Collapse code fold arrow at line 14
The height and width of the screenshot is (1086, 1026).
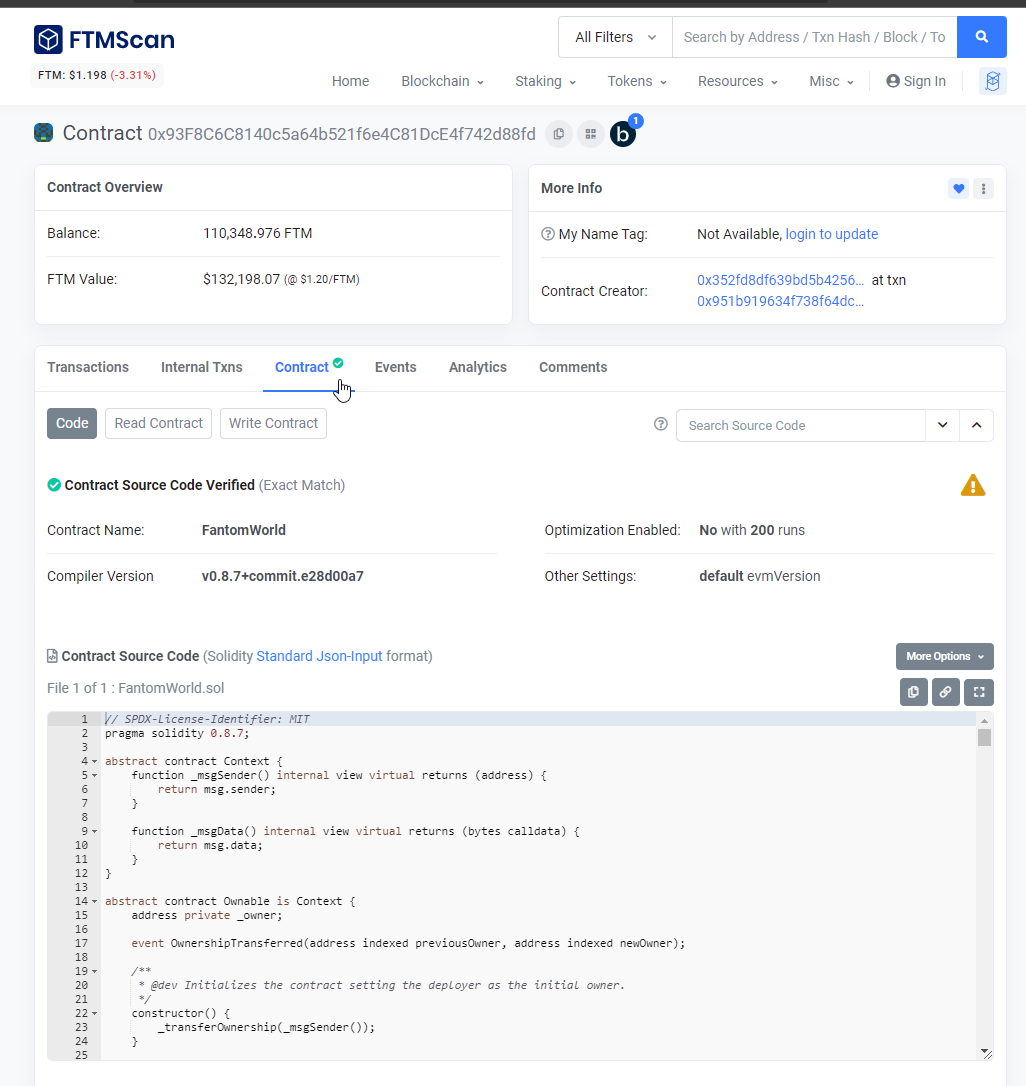95,901
